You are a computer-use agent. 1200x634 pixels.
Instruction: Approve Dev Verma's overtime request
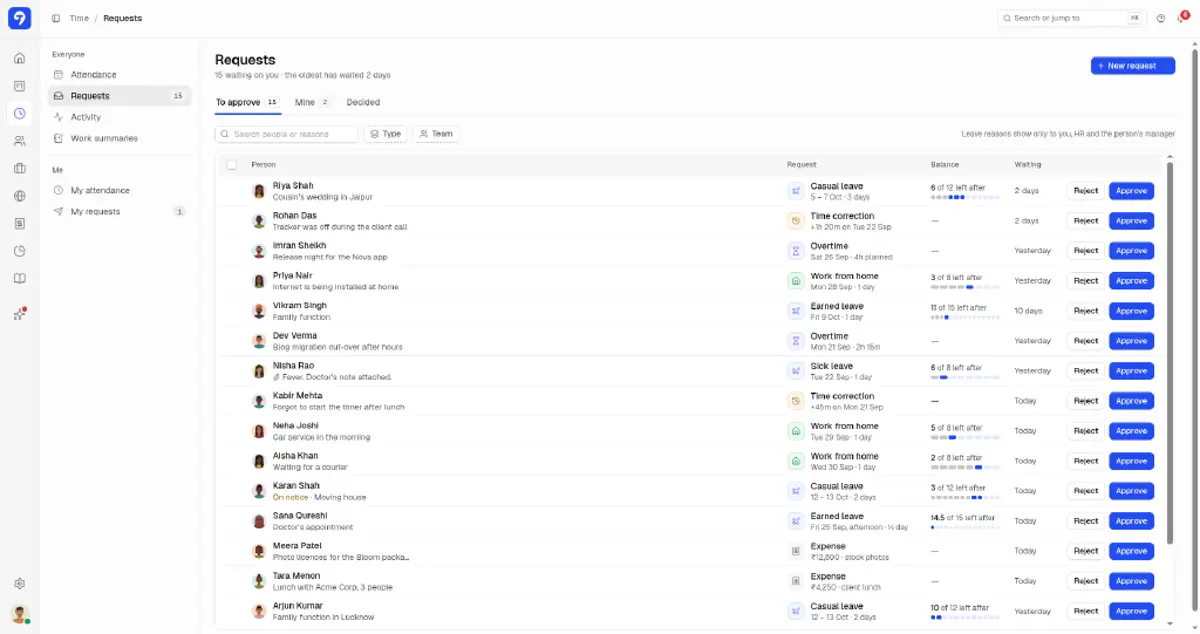1131,341
